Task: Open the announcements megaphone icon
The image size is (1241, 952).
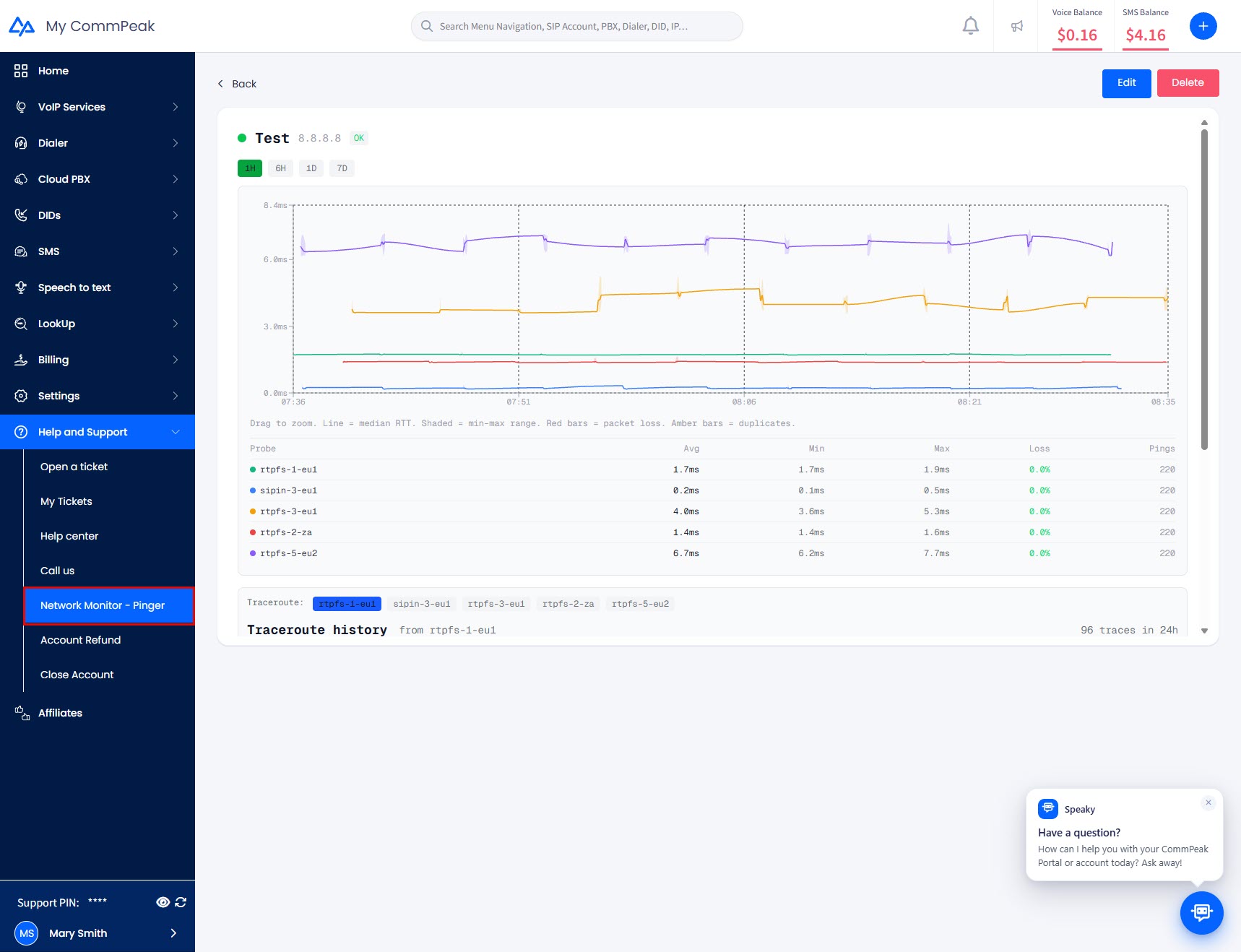Action: (1017, 26)
